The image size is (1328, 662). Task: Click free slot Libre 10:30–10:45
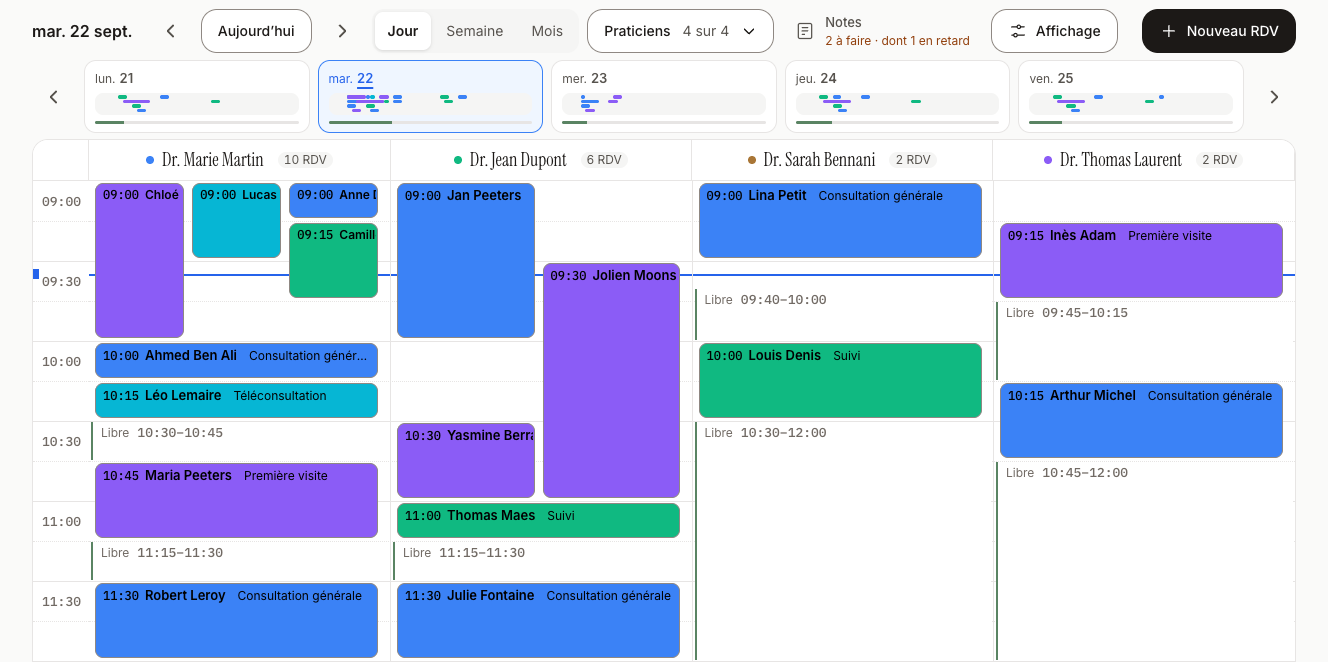point(236,440)
